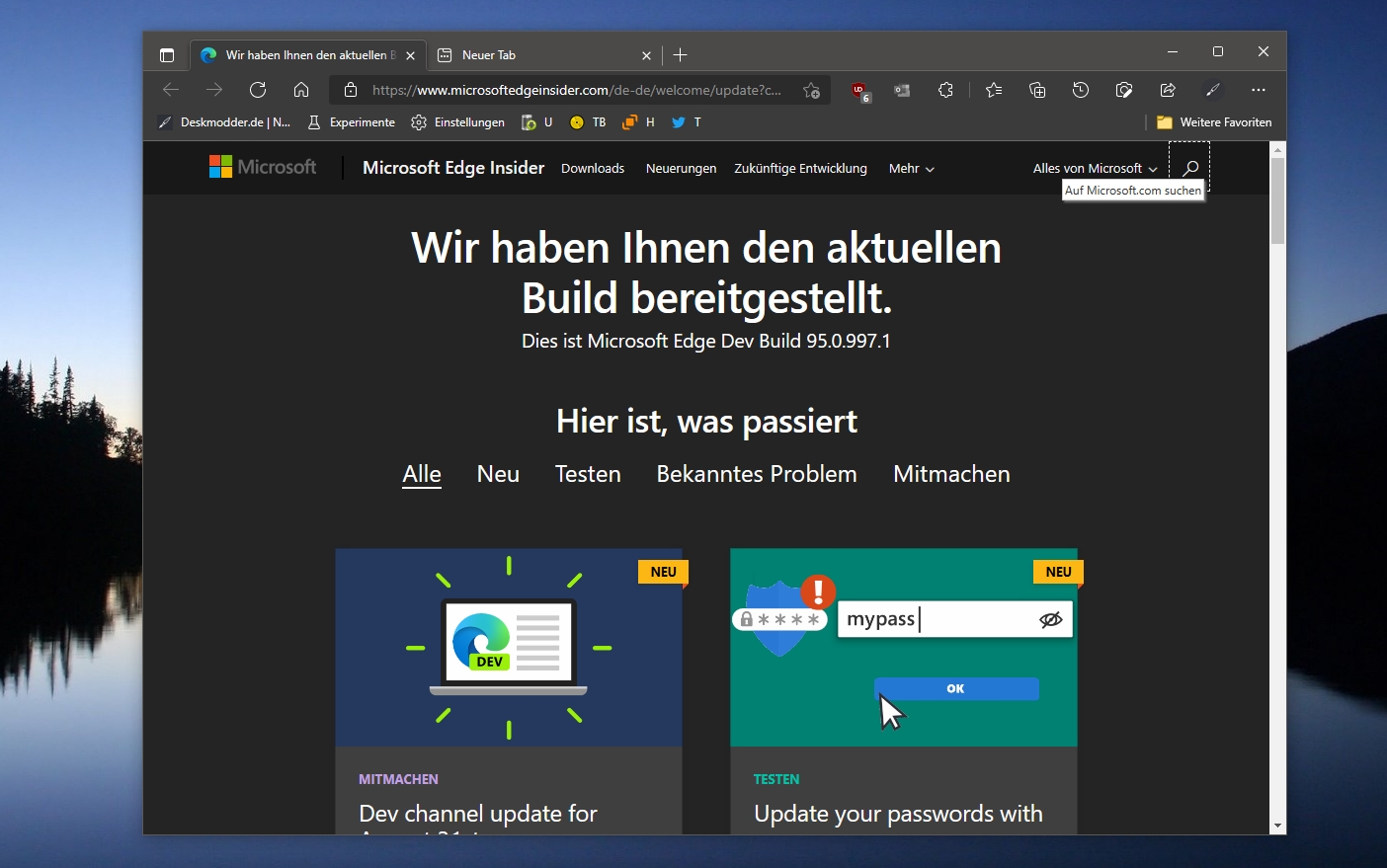Open the password update card image
Viewport: 1387px width, 868px height.
904,648
